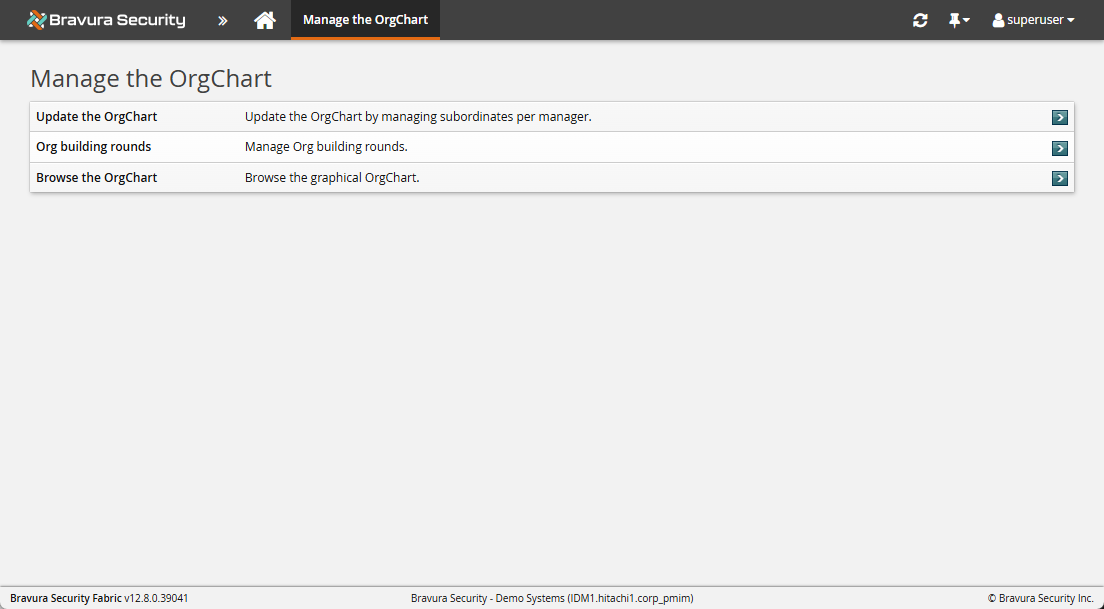Open the Browse the OrgChart link
This screenshot has height=609, width=1104.
click(x=96, y=177)
